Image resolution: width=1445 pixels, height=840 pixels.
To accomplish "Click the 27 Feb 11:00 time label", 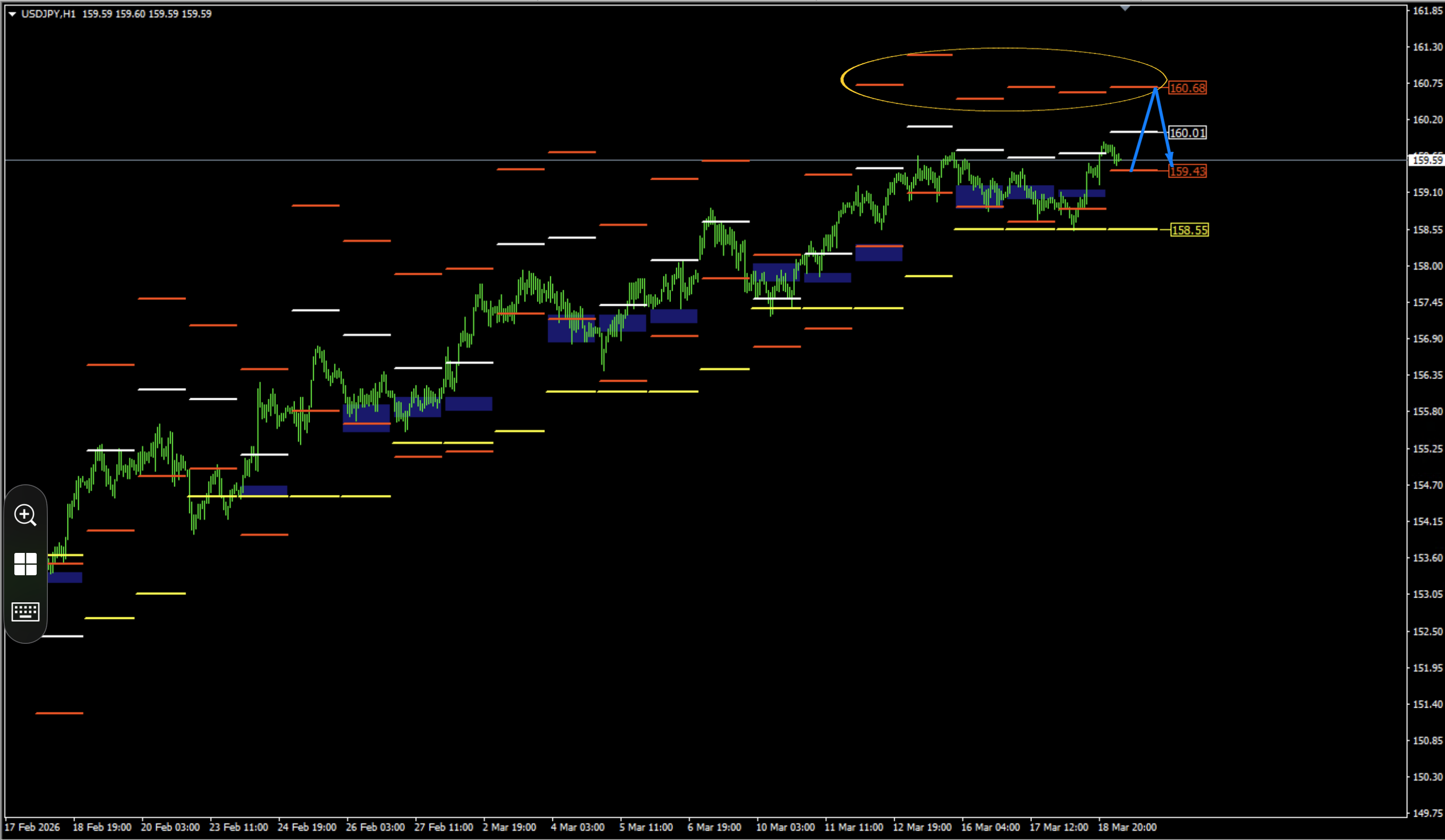I will click(x=444, y=827).
